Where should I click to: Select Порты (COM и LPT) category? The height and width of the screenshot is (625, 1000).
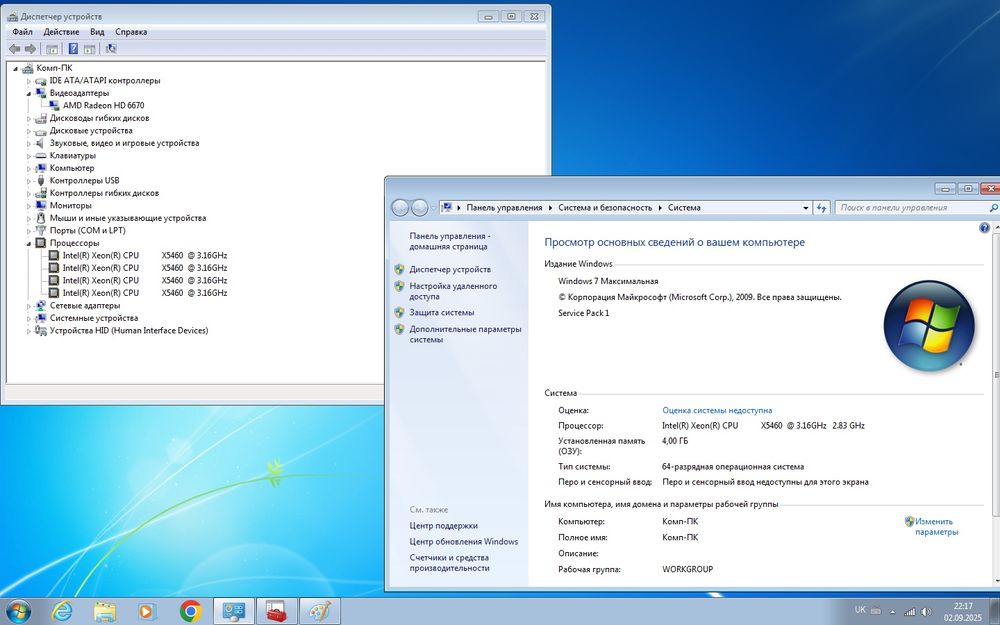click(x=87, y=230)
